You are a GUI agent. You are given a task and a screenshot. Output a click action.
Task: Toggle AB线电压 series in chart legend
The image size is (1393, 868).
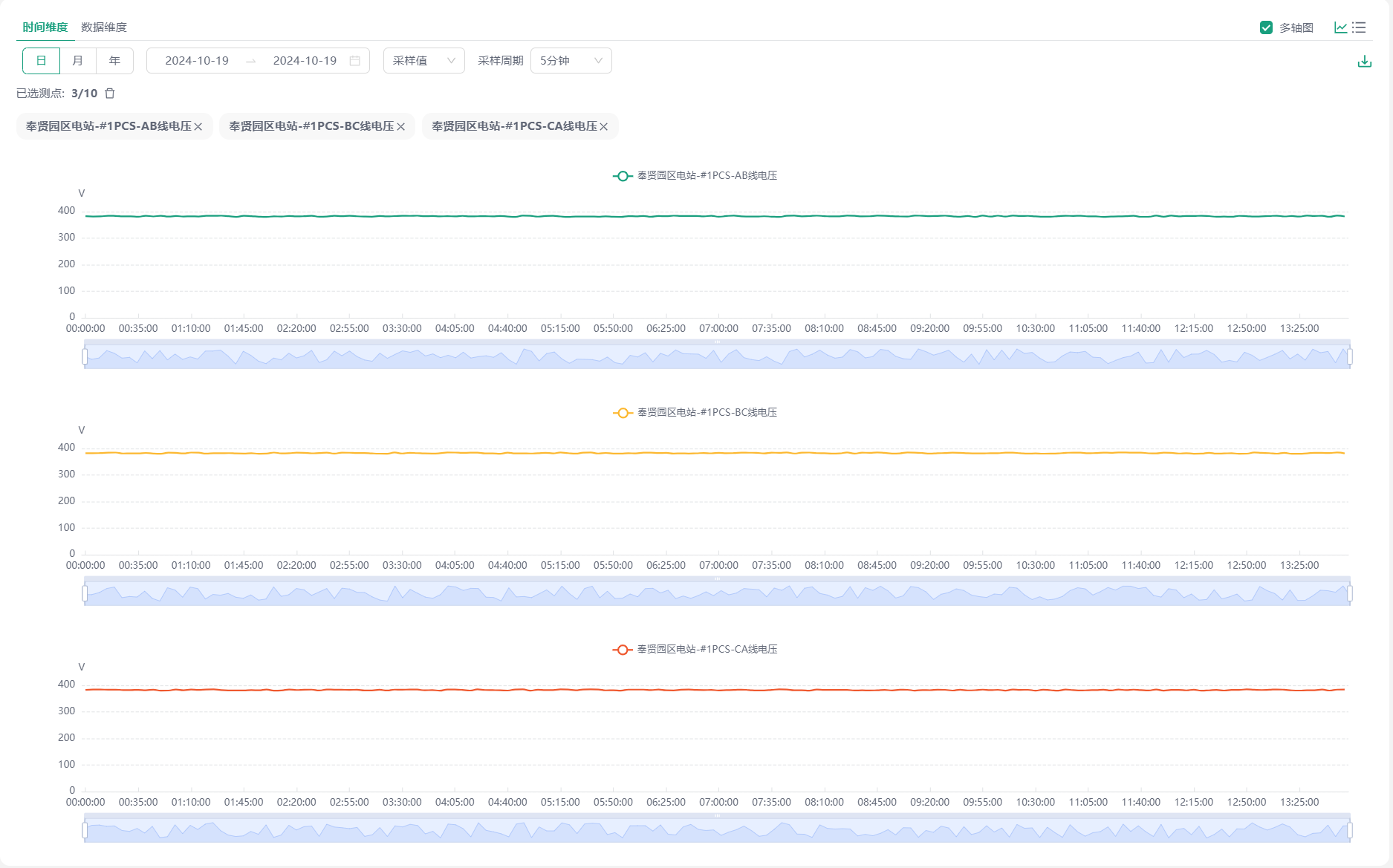click(x=695, y=176)
